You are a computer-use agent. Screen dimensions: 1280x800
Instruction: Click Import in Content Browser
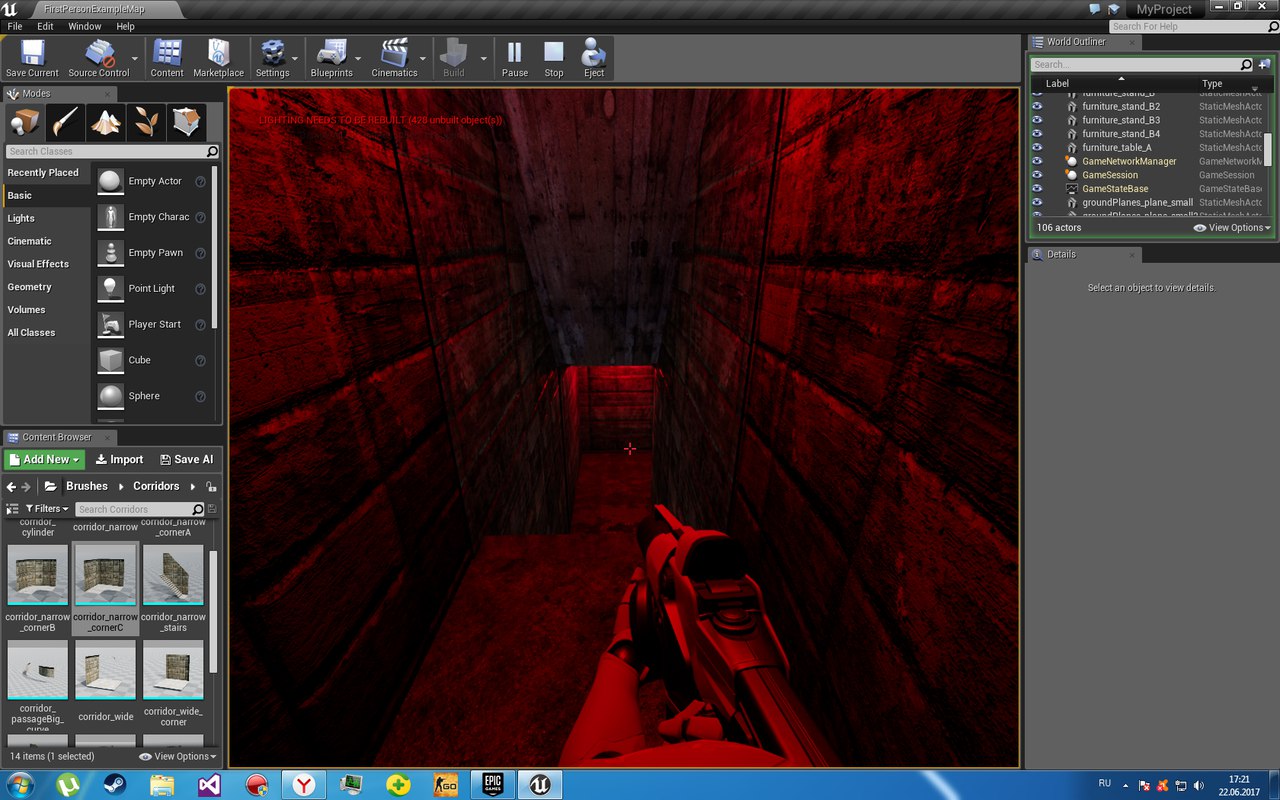(119, 460)
